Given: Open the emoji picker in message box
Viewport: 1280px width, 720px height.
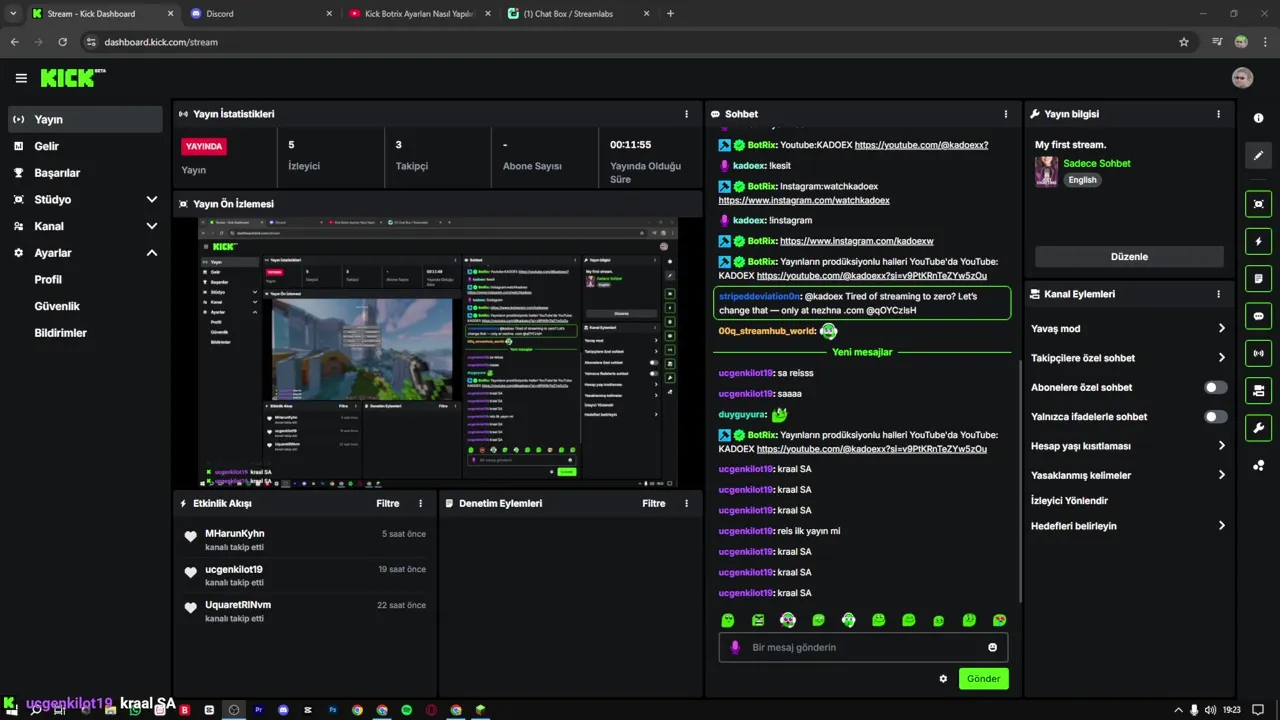Looking at the screenshot, I should coord(992,647).
